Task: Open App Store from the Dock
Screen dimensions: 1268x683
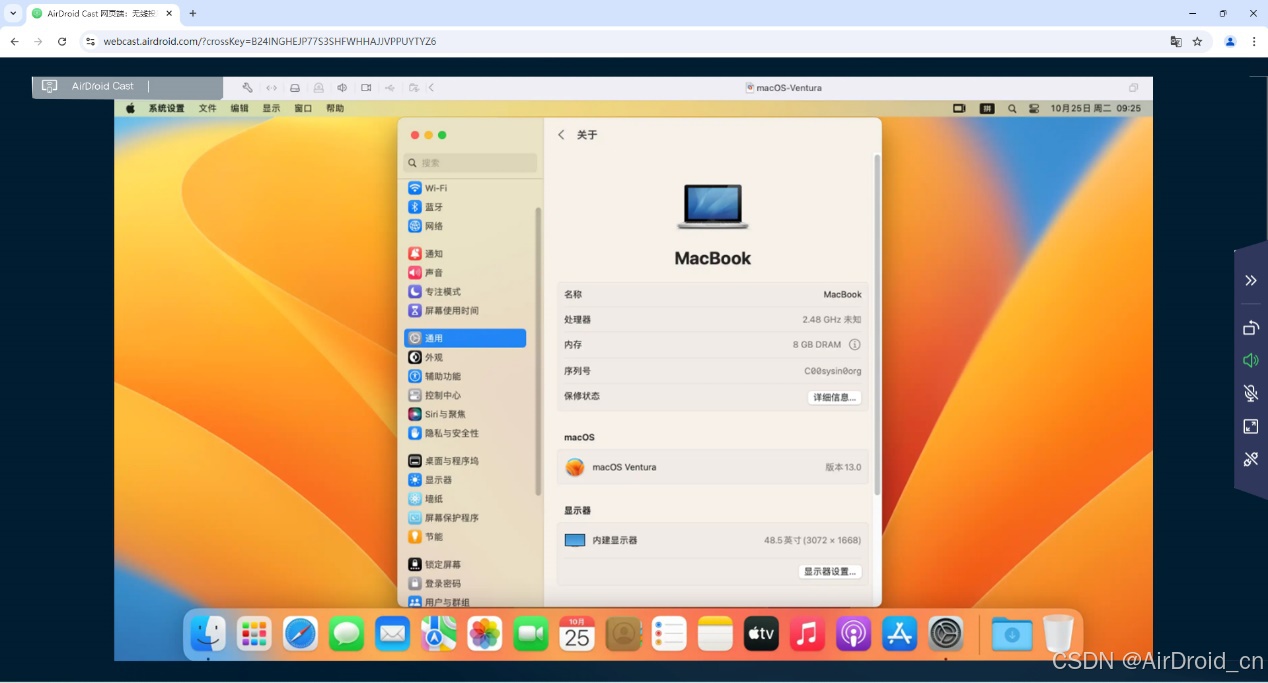Action: [x=899, y=633]
